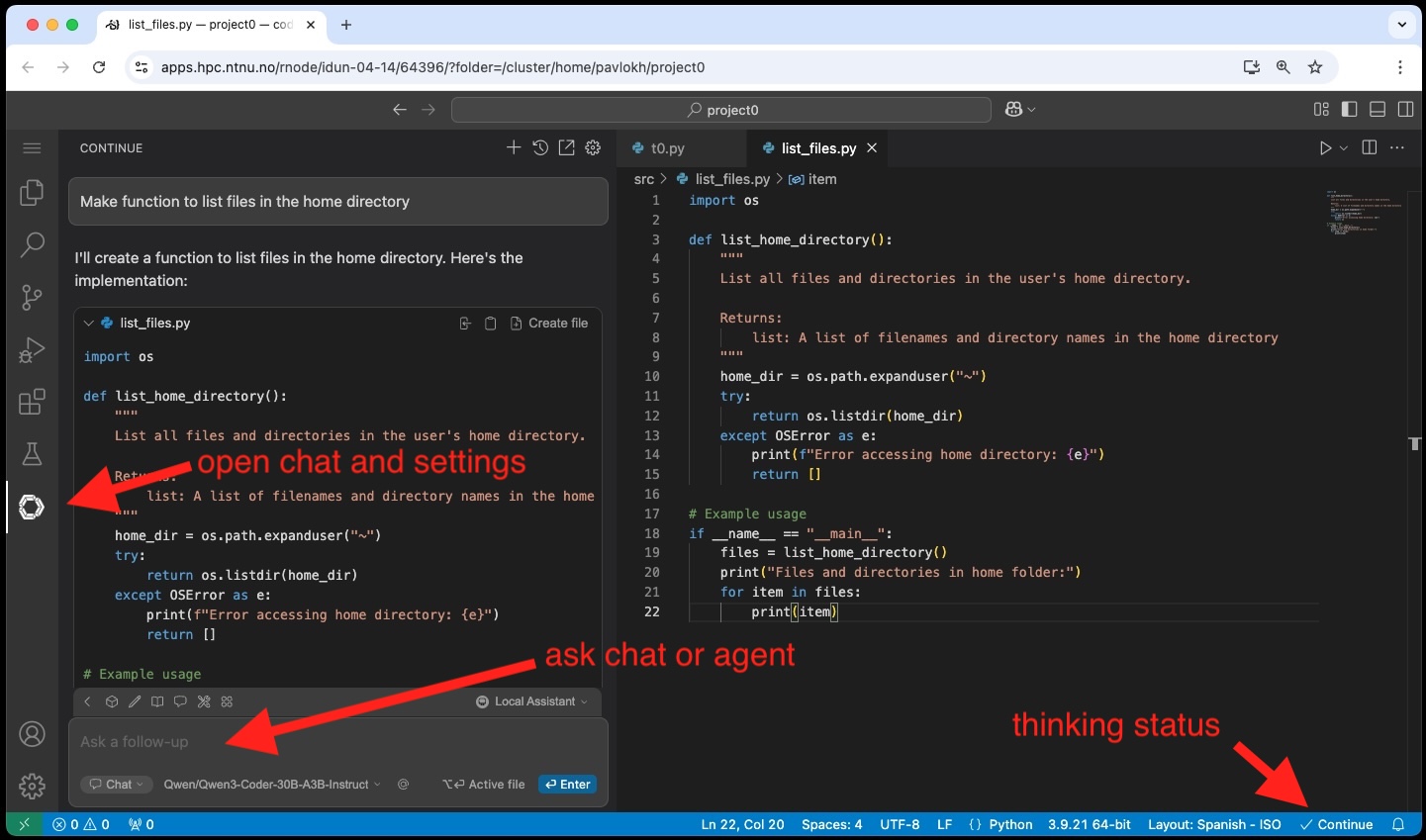This screenshot has height=840, width=1426.
Task: Open the Search view in activity bar
Action: pos(32,244)
